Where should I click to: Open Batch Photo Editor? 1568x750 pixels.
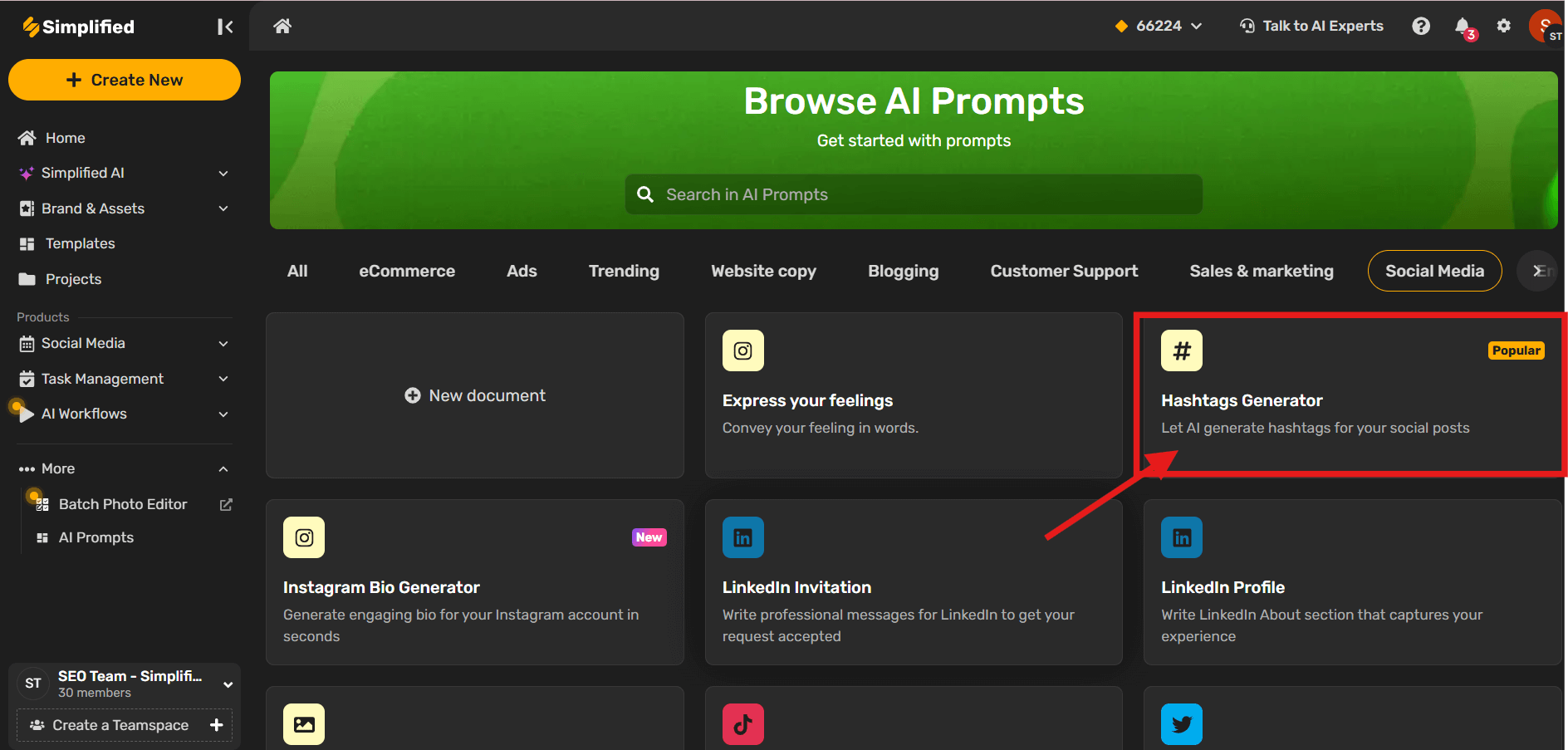[123, 504]
